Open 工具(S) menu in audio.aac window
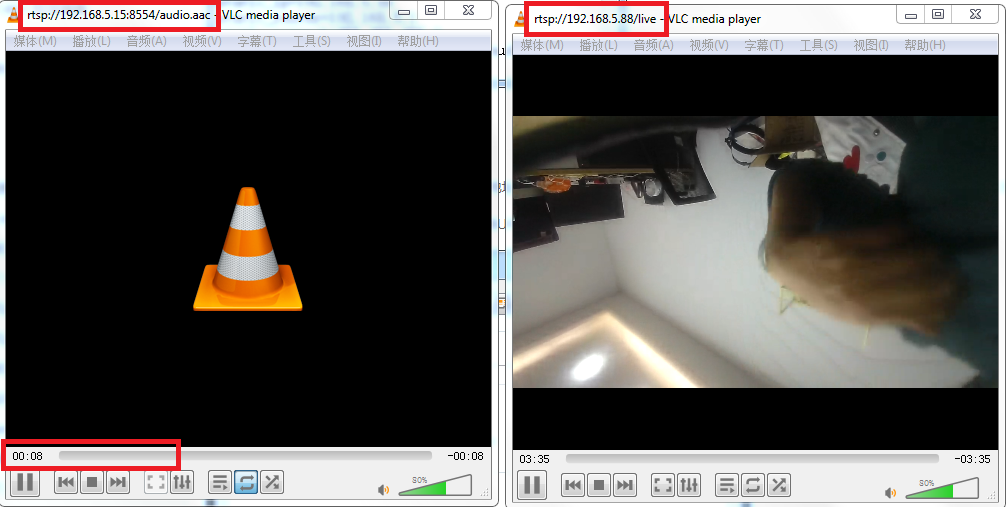The image size is (1006, 507). [x=312, y=41]
